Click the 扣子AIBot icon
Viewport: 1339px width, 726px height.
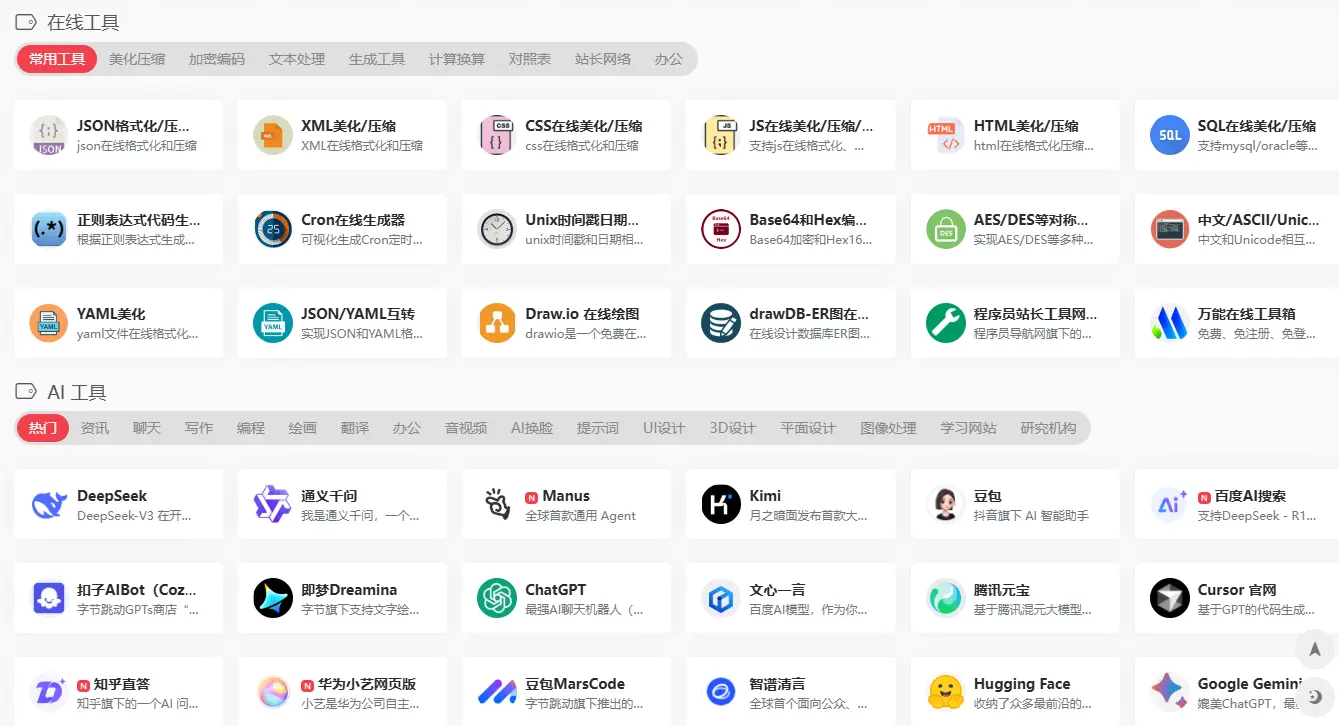tap(49, 599)
